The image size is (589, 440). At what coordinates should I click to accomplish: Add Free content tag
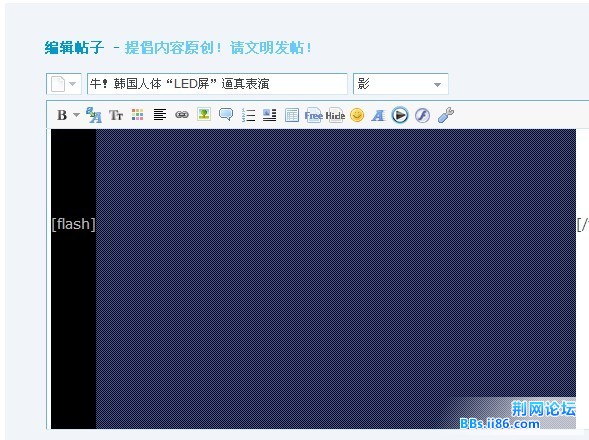coord(314,115)
